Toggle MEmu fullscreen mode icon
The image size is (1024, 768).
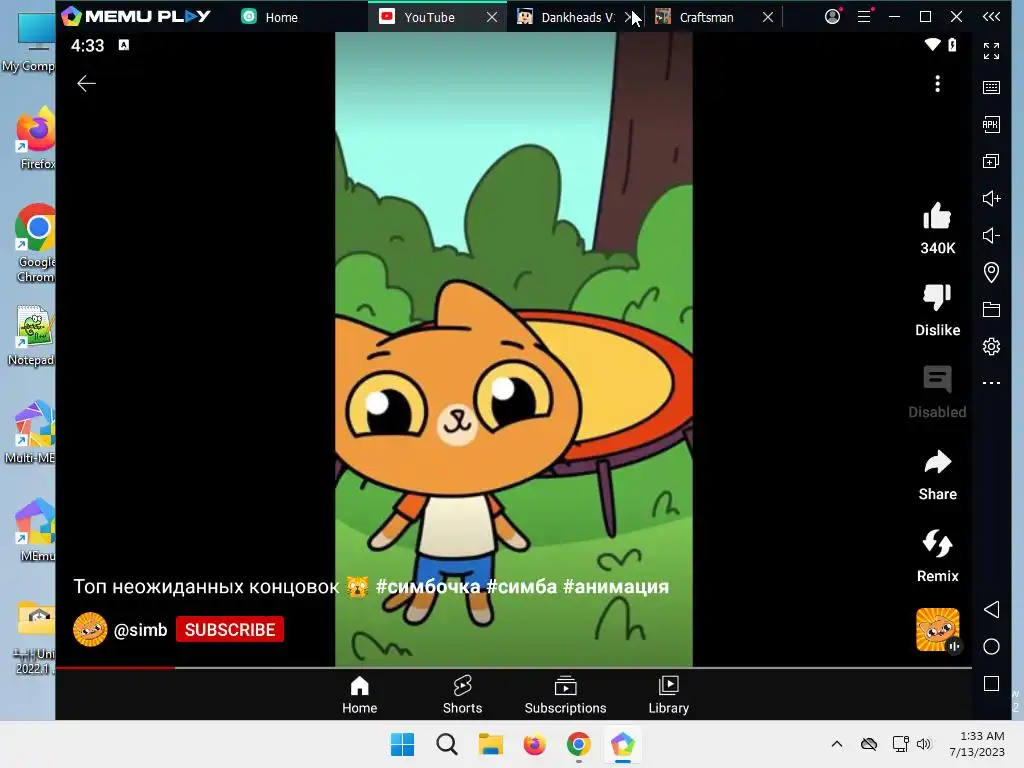(x=991, y=50)
